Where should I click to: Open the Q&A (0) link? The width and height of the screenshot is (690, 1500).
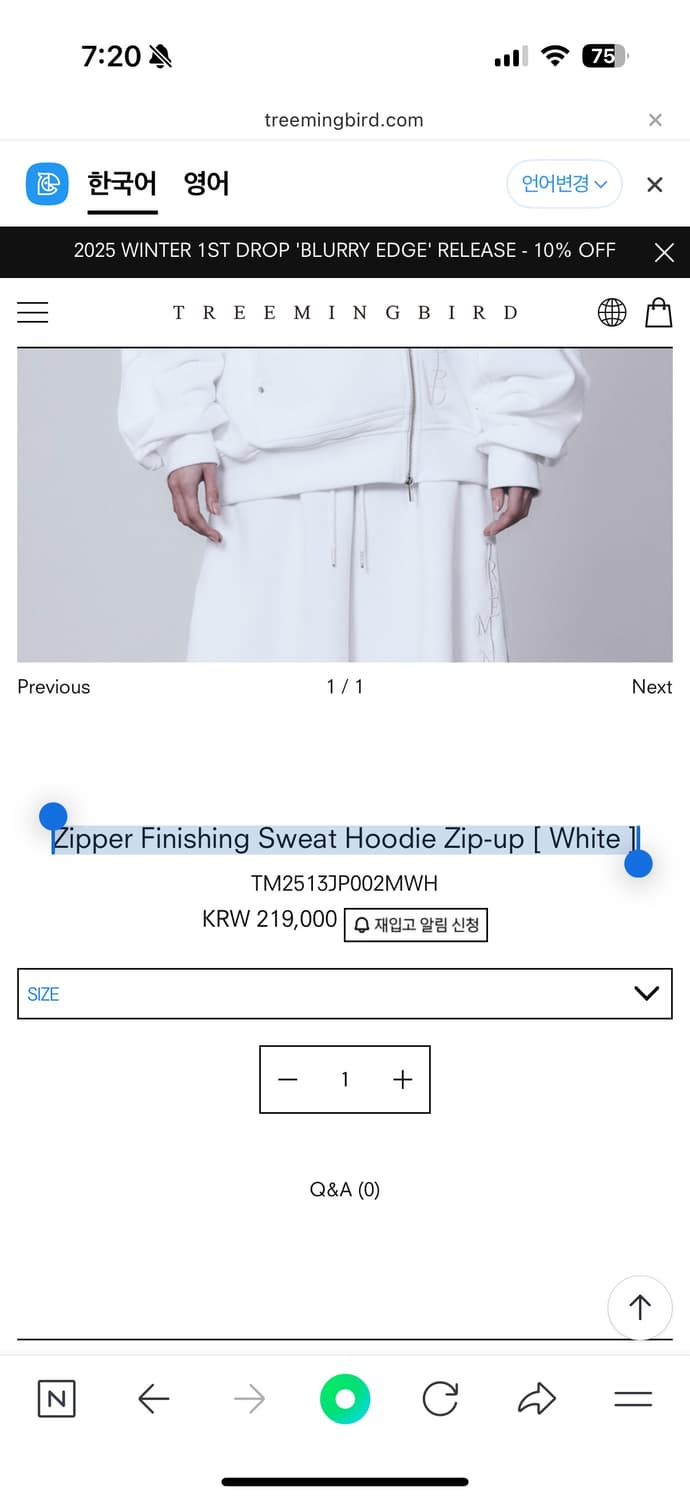click(x=345, y=1189)
